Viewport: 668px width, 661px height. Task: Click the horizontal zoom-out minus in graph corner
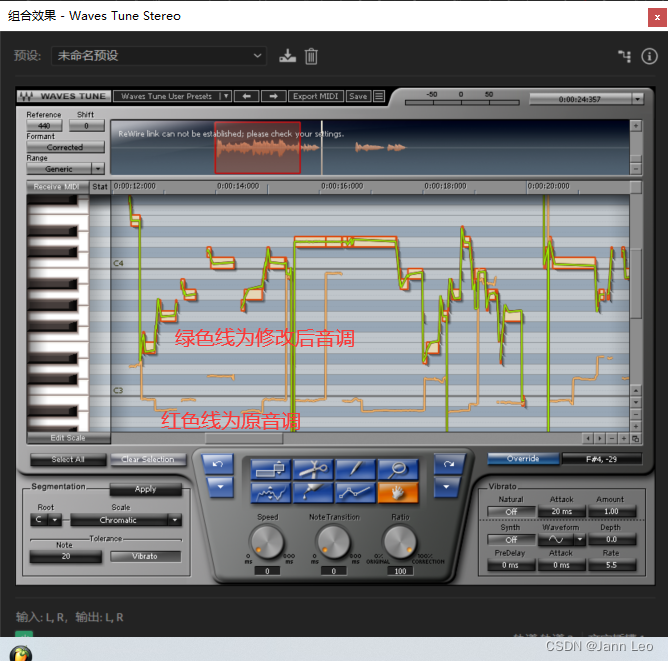pyautogui.click(x=612, y=438)
